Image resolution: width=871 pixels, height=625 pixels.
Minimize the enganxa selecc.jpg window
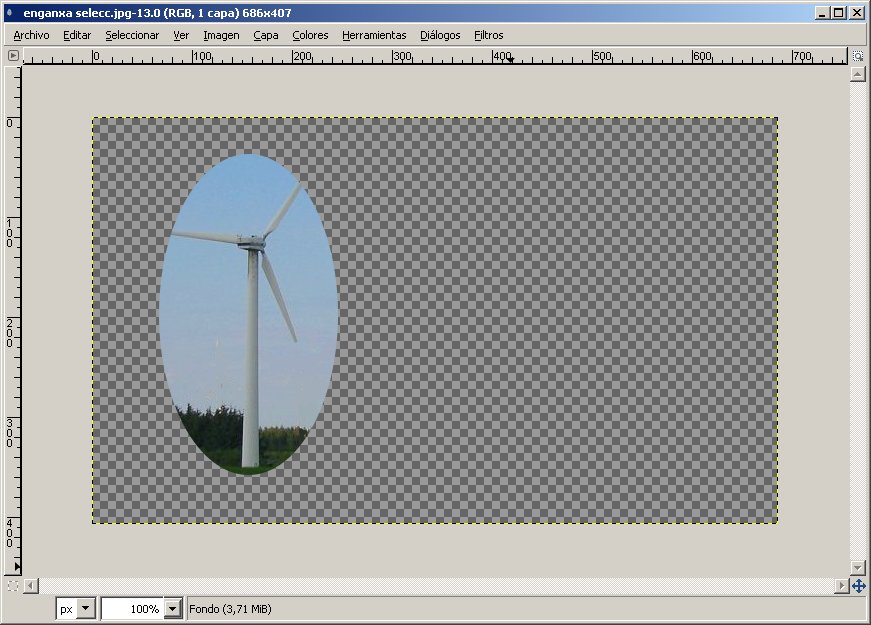822,13
